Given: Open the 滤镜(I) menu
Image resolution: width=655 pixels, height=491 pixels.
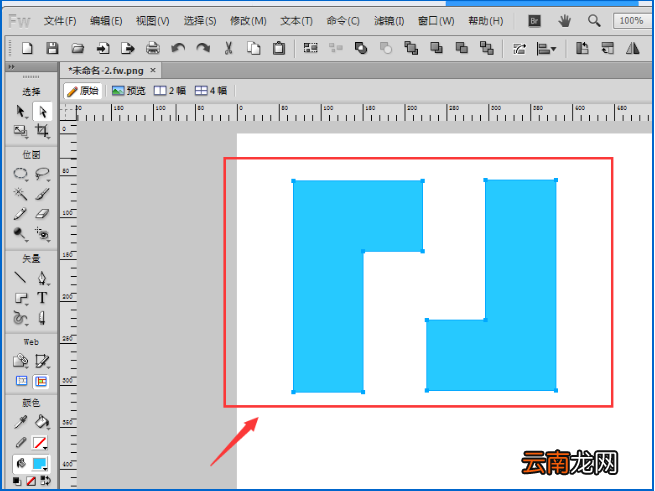Looking at the screenshot, I should (389, 20).
